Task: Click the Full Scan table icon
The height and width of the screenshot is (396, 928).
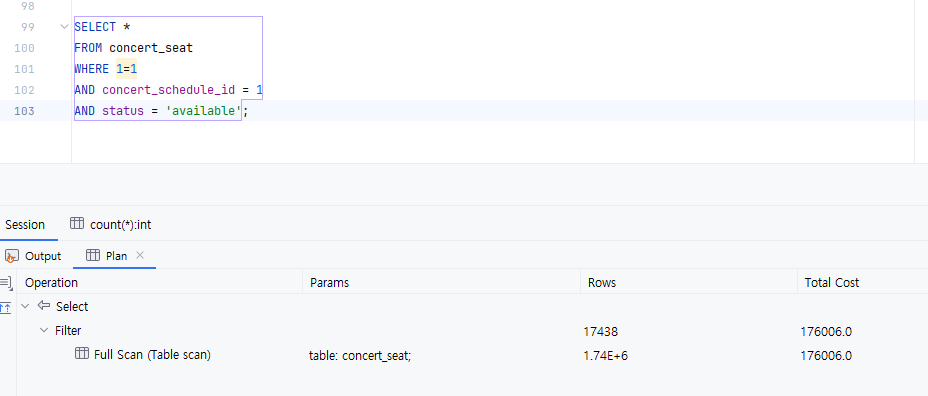Action: [82, 354]
